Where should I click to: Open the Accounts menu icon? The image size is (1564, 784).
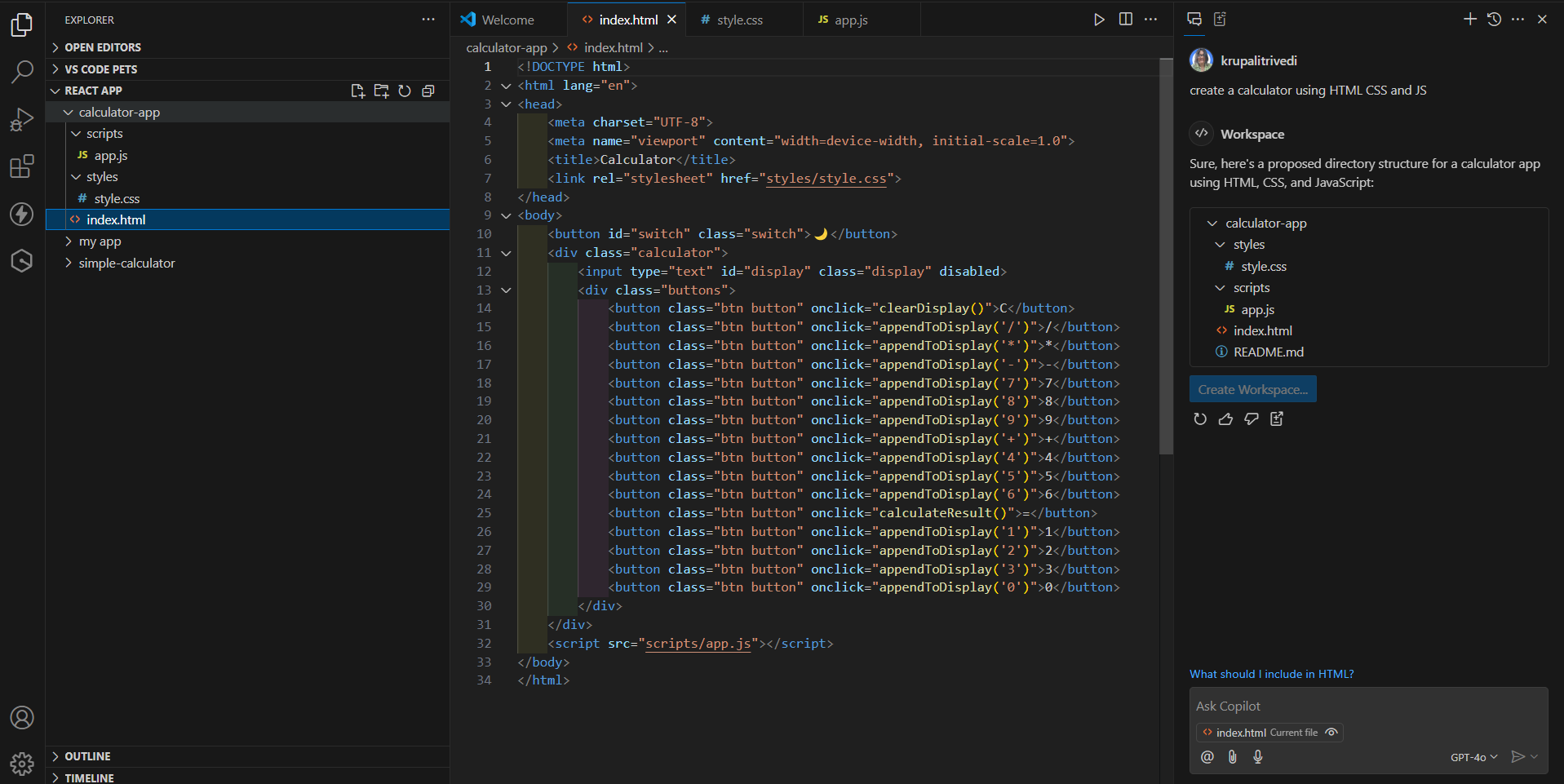coord(22,718)
